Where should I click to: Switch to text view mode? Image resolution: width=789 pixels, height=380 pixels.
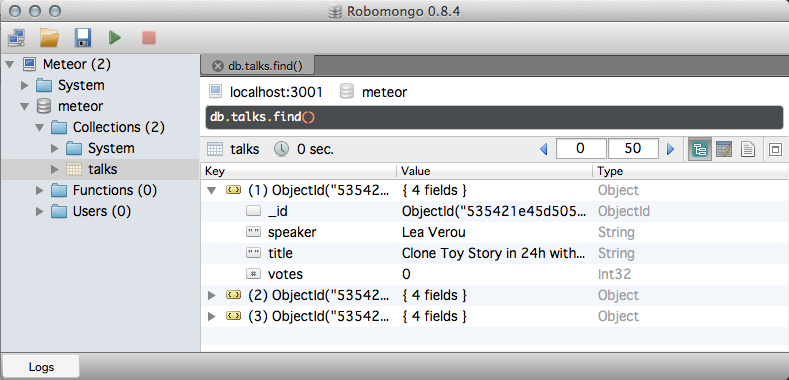click(x=748, y=149)
